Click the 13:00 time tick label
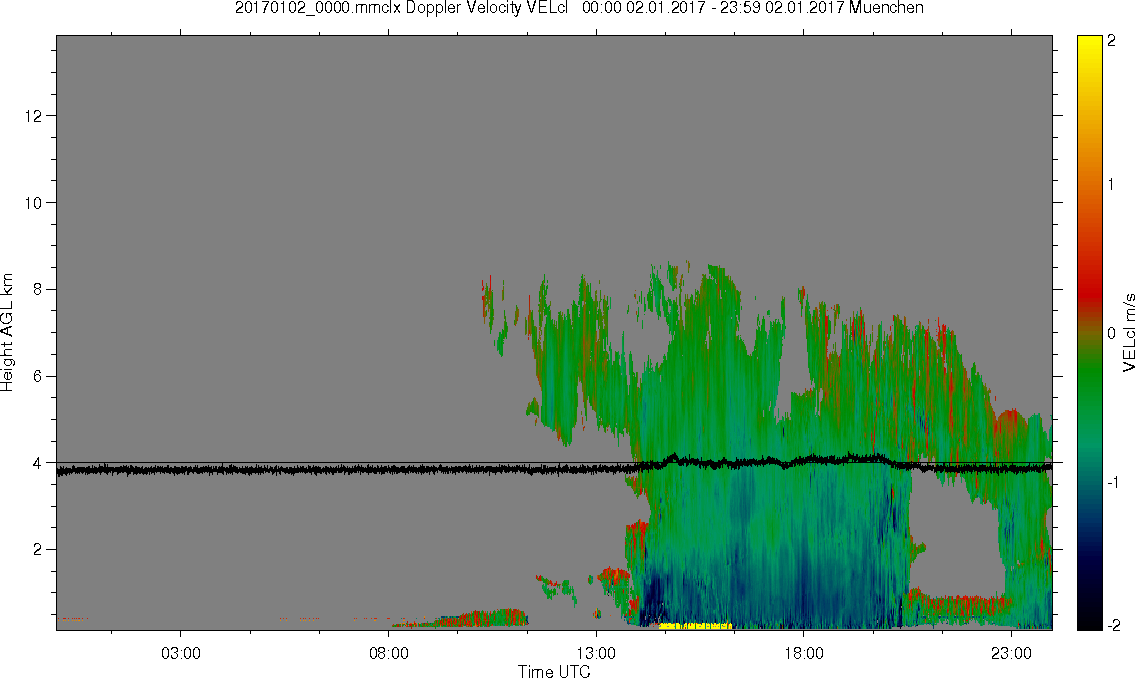This screenshot has height=678, width=1135. (x=596, y=653)
